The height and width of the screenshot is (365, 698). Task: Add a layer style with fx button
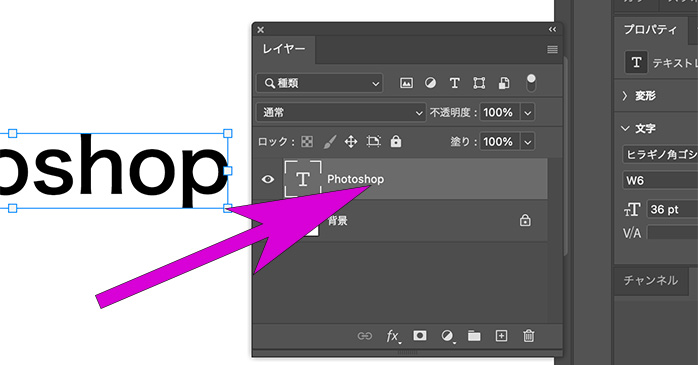(x=393, y=336)
